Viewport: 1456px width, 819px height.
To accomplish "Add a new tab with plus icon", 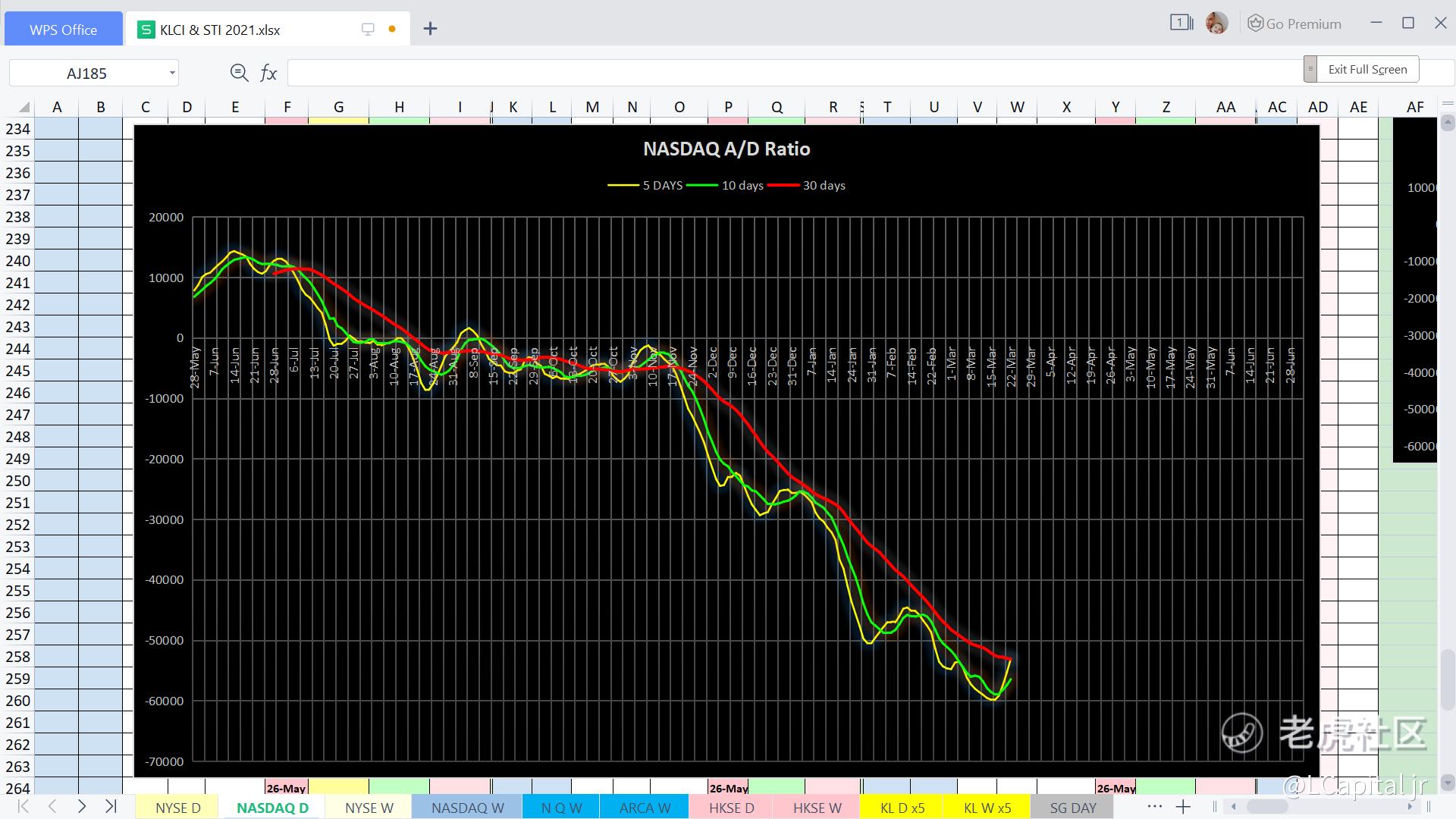I will 430,29.
